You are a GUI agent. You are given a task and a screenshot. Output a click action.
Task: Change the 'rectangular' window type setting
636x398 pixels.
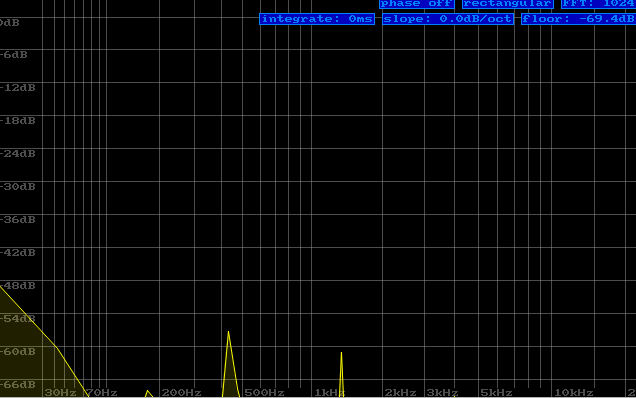point(508,4)
